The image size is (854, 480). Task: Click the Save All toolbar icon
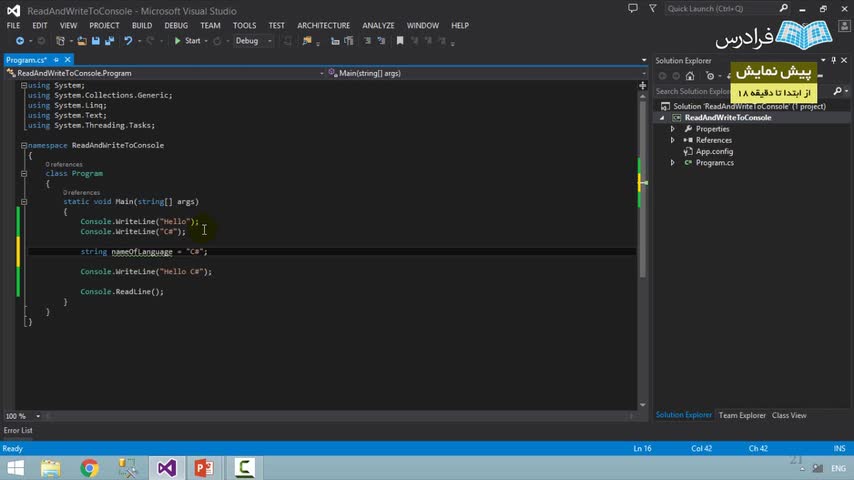(109, 41)
